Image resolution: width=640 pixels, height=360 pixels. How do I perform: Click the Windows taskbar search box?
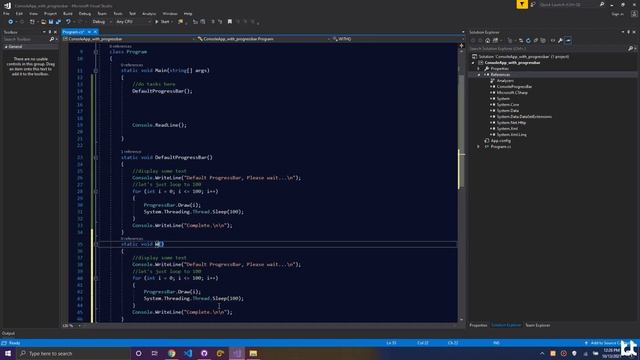[x=74, y=353]
